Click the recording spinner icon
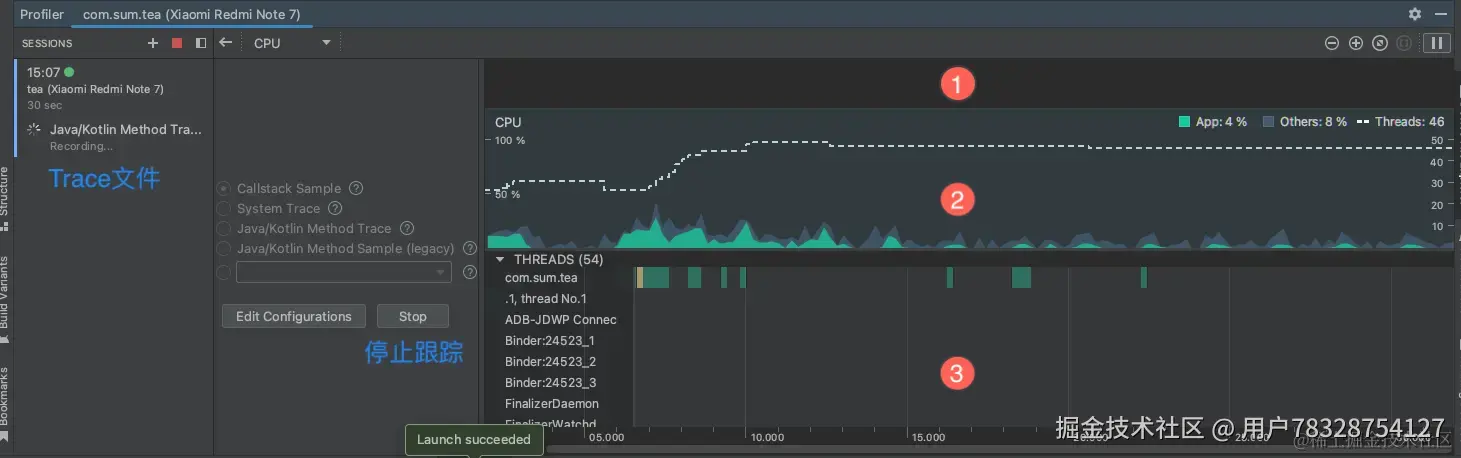Viewport: 1461px width, 458px height. (x=36, y=130)
